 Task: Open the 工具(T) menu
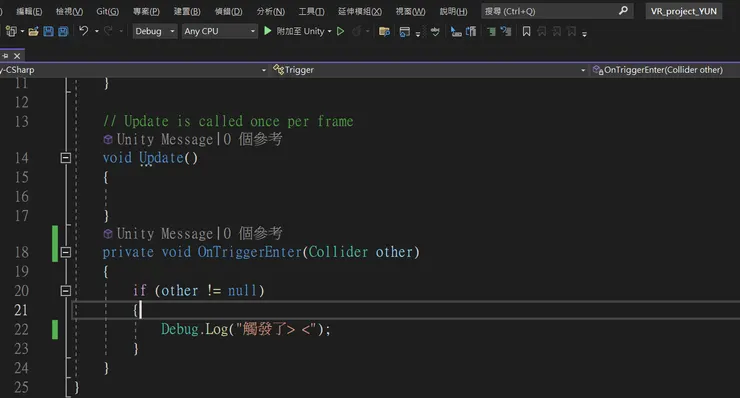point(311,11)
